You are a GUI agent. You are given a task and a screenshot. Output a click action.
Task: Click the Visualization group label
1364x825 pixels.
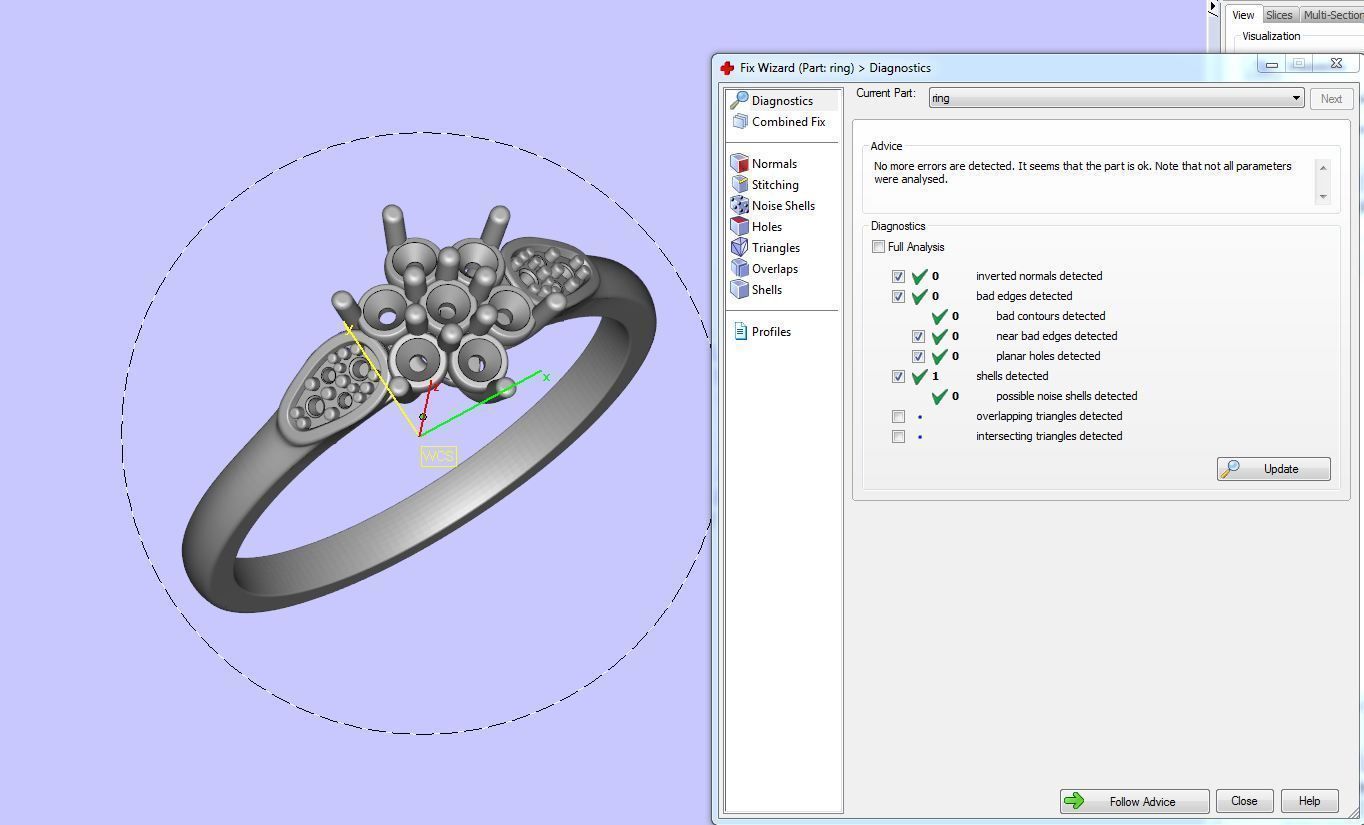point(1271,36)
